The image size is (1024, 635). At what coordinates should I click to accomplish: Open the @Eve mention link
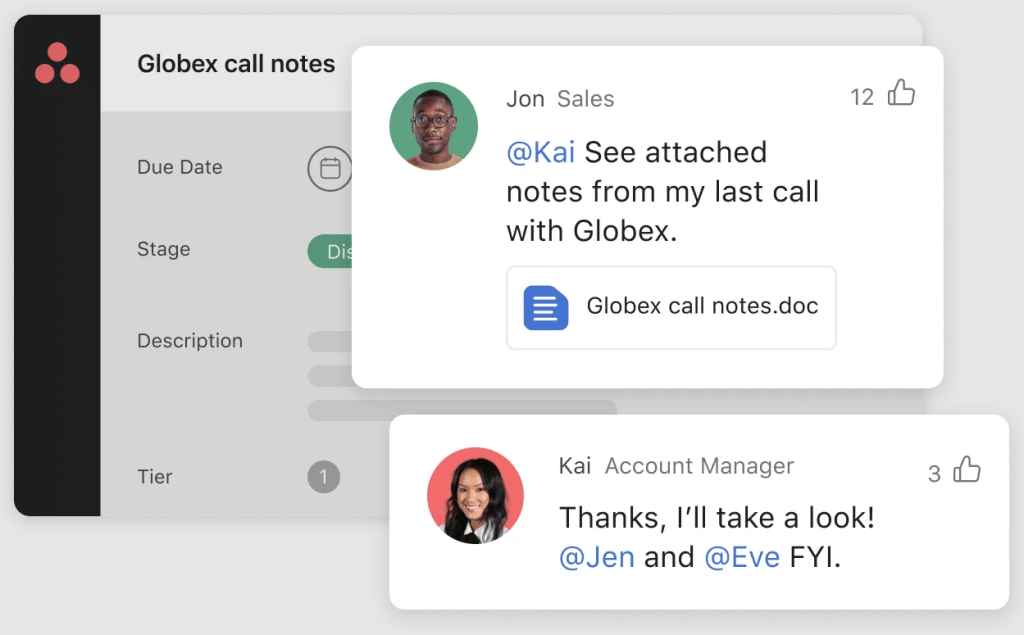pyautogui.click(x=742, y=557)
